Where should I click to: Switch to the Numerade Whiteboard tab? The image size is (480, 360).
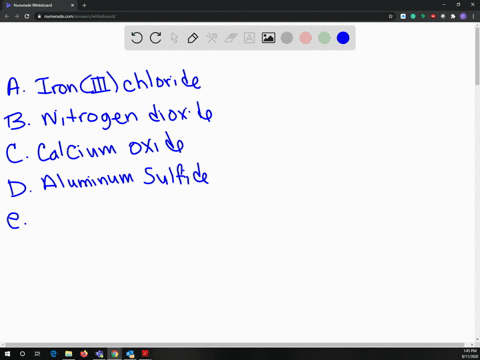pos(39,5)
